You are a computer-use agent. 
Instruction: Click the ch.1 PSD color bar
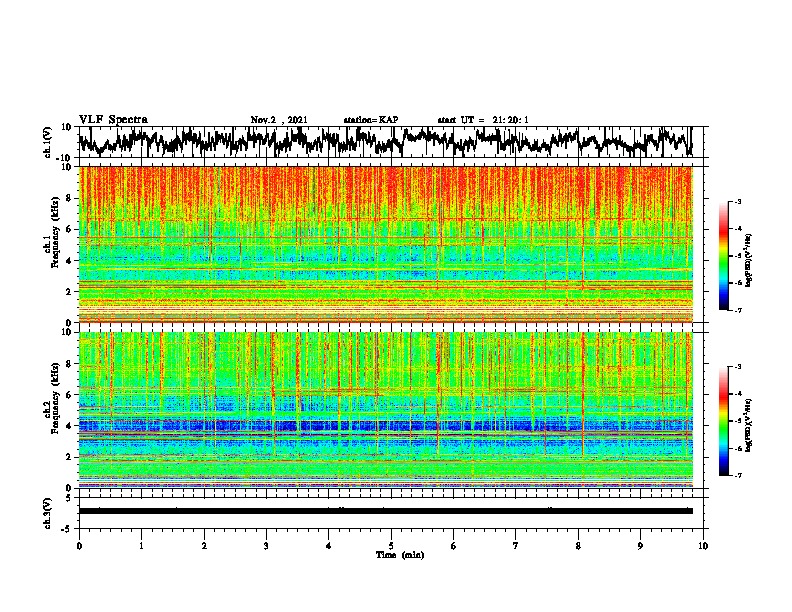pyautogui.click(x=723, y=256)
